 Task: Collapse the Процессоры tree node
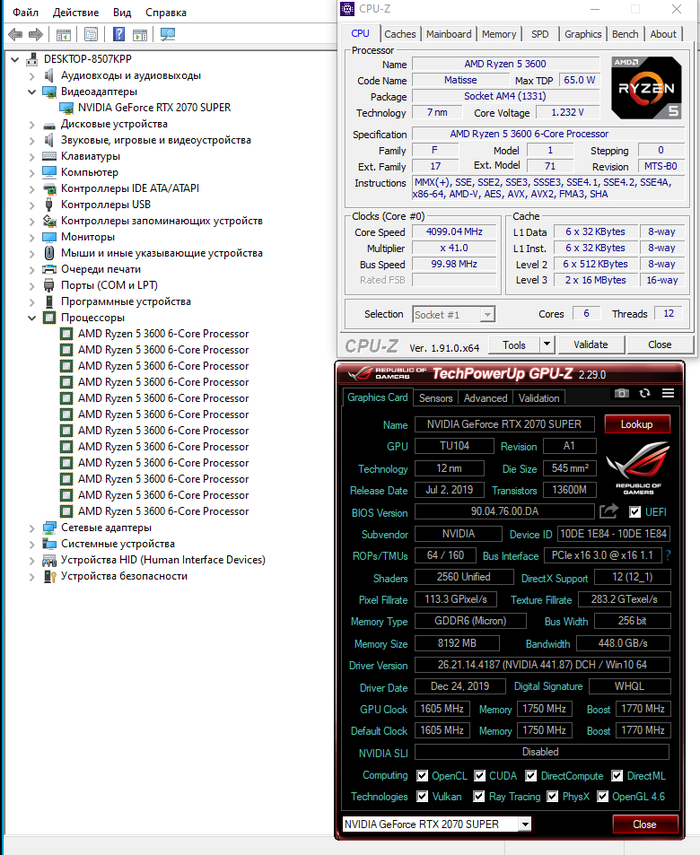pyautogui.click(x=31, y=318)
